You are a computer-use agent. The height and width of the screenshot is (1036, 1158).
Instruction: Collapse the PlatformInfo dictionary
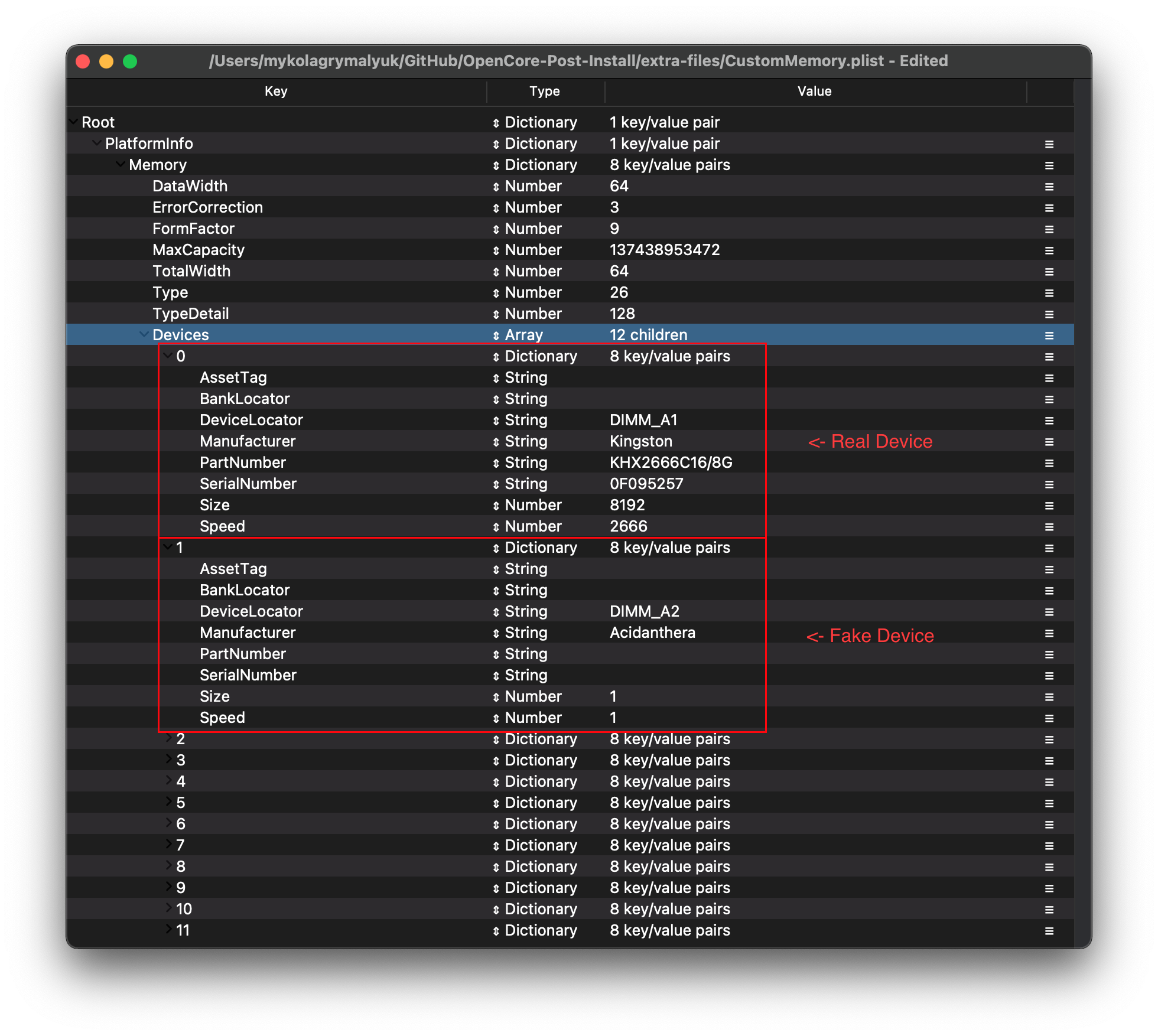click(96, 143)
